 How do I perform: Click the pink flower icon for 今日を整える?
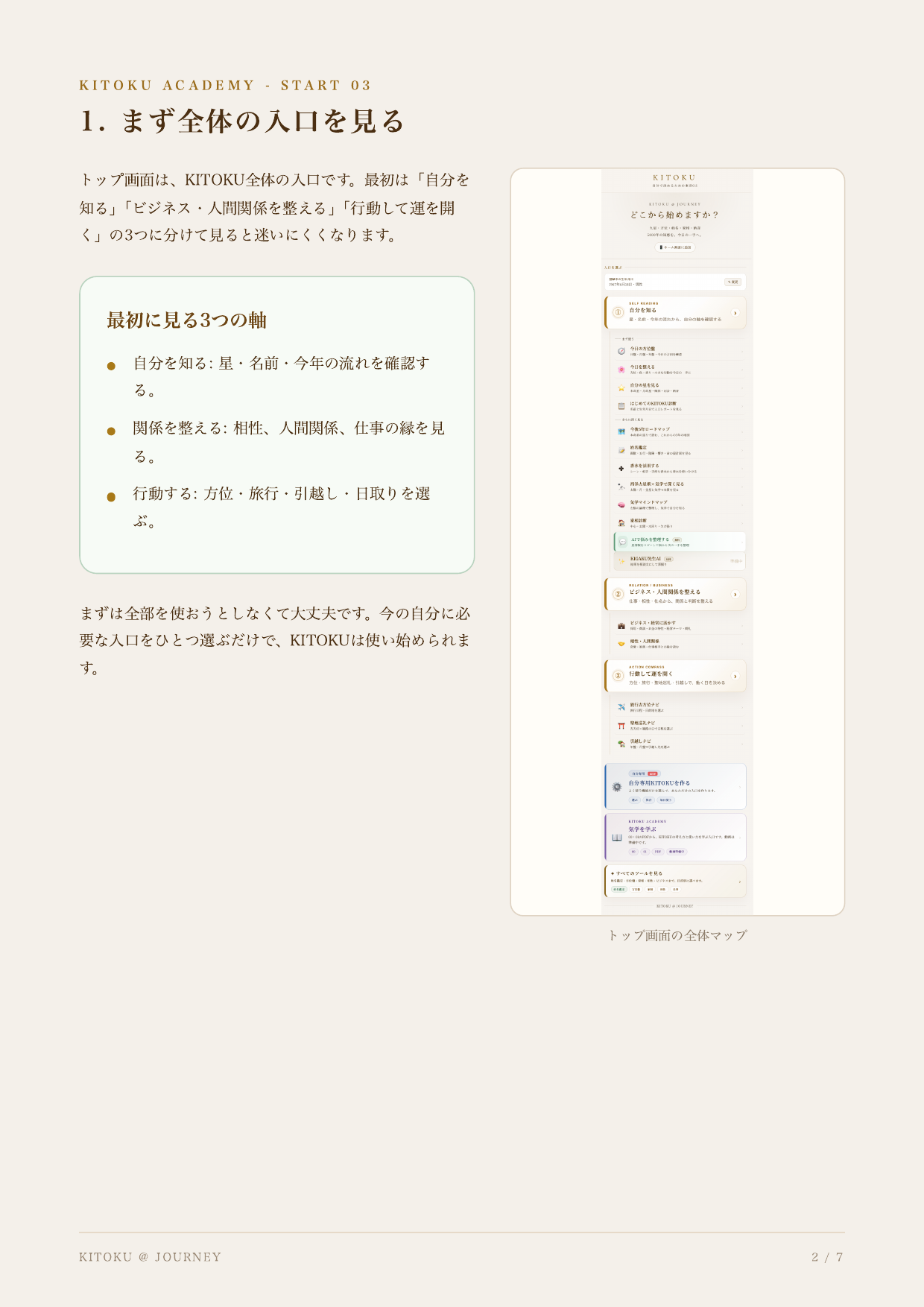[x=621, y=370]
